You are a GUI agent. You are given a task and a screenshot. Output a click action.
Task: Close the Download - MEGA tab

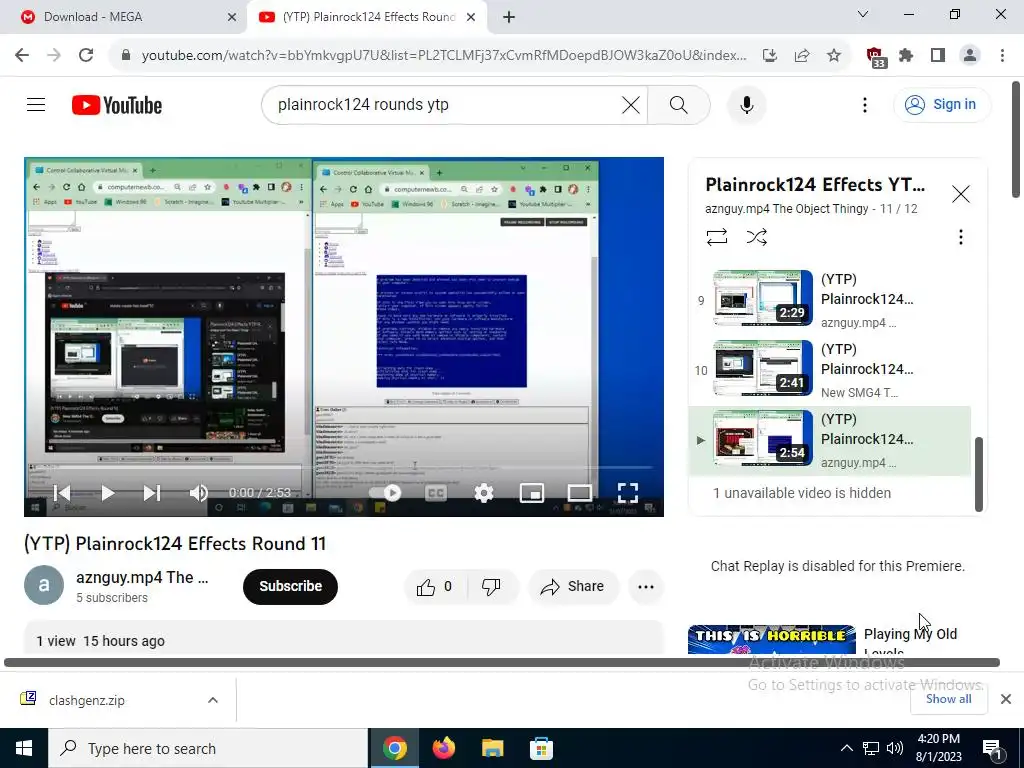(x=231, y=17)
